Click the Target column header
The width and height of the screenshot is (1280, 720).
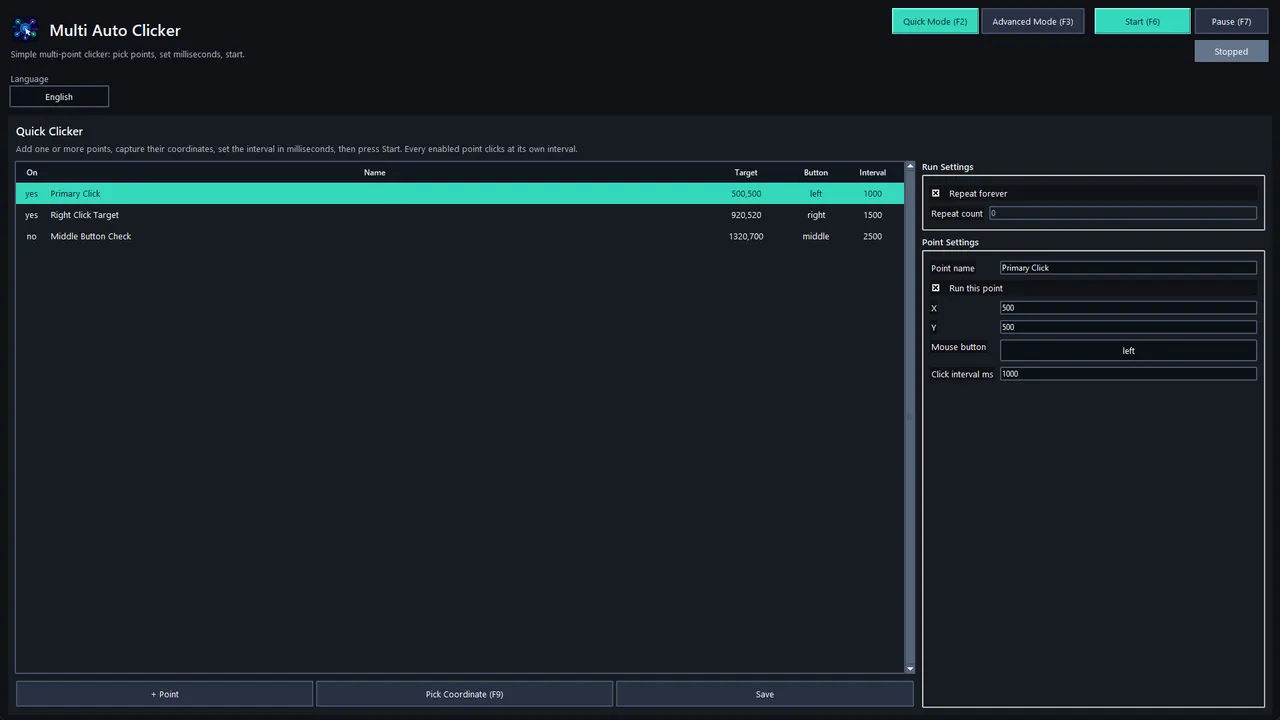pos(746,172)
